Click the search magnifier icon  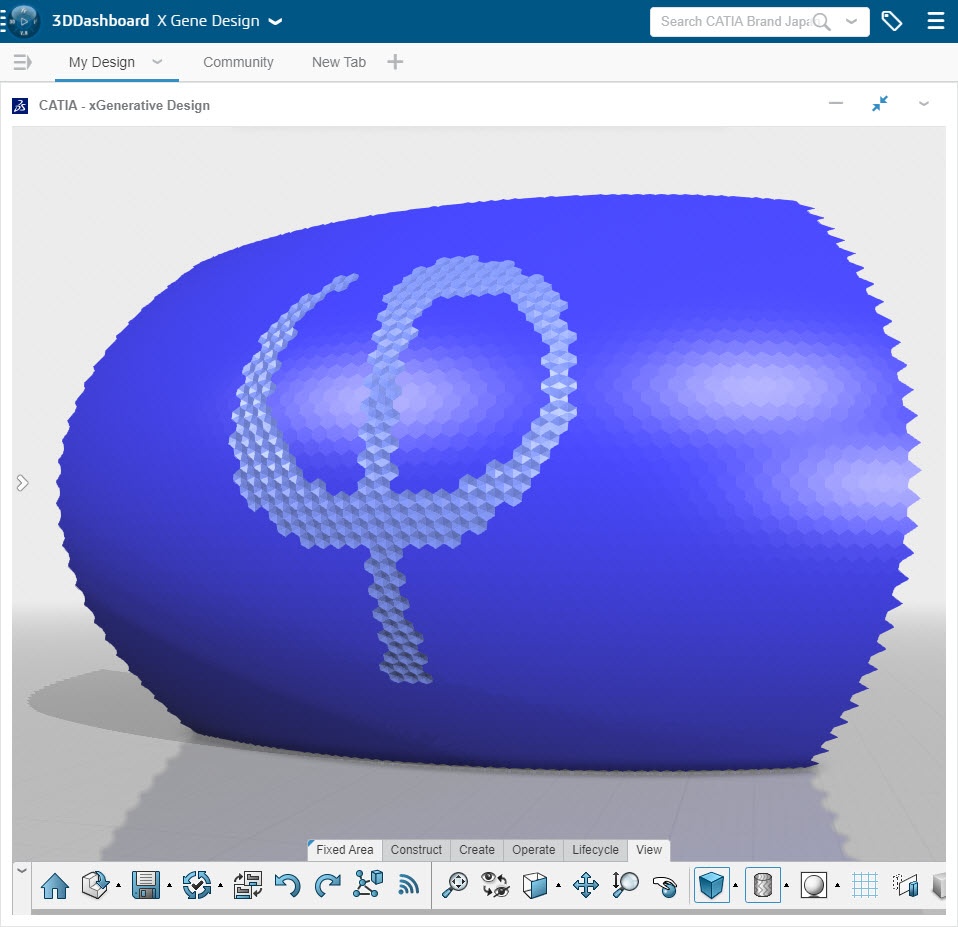[x=822, y=22]
